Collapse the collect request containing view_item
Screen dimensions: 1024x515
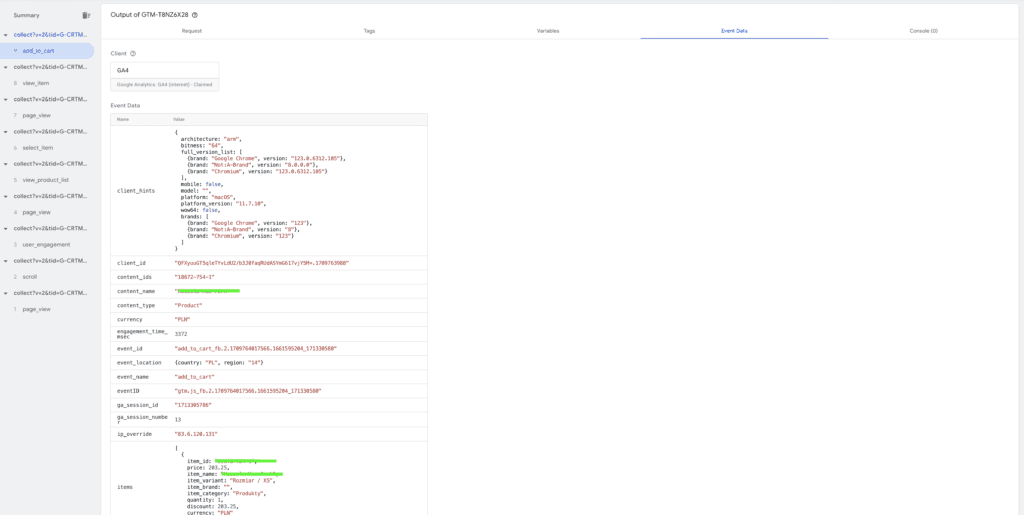tap(5, 67)
